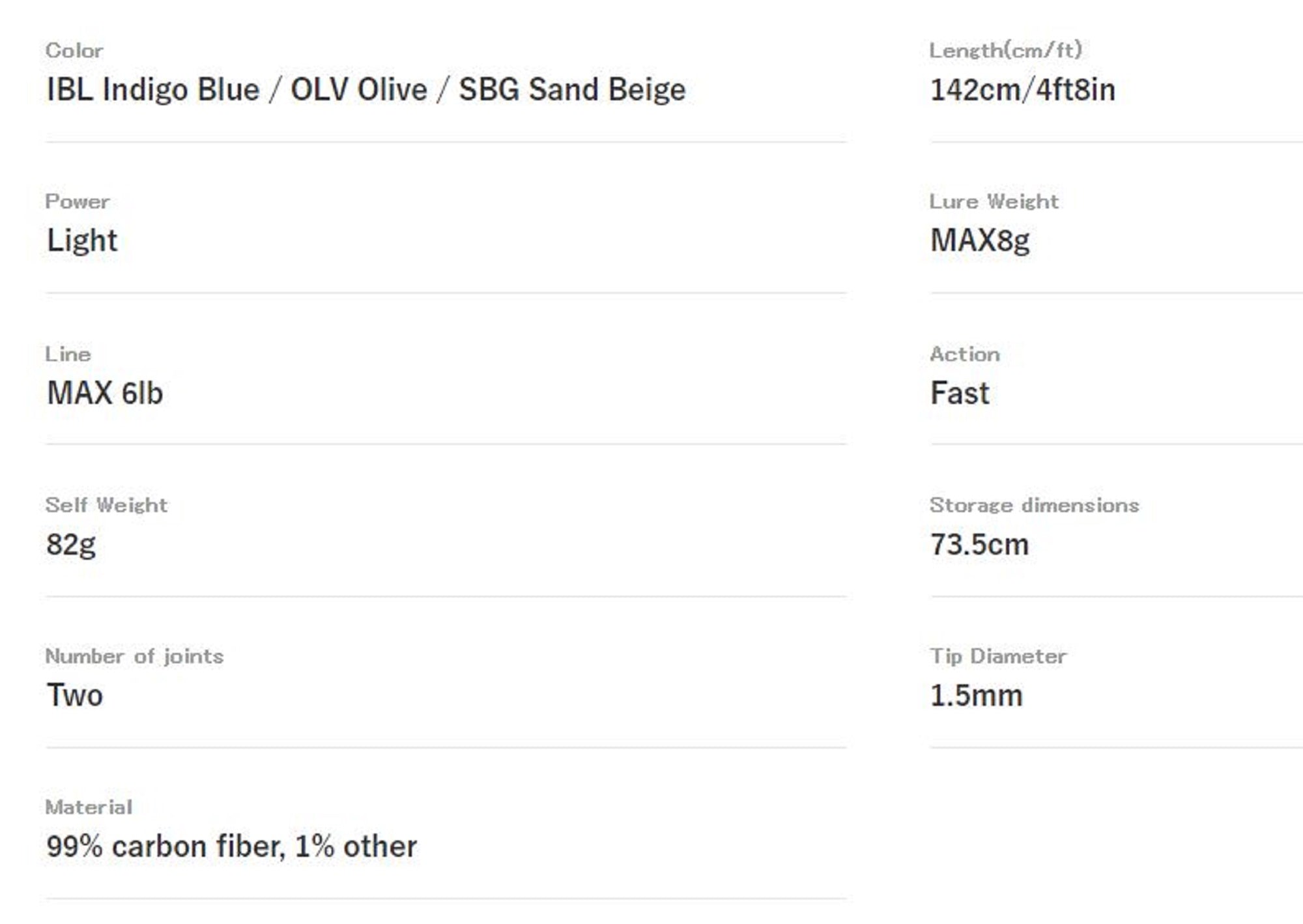The width and height of the screenshot is (1303, 924).
Task: Select the 1.5mm tip diameter value
Action: point(976,695)
